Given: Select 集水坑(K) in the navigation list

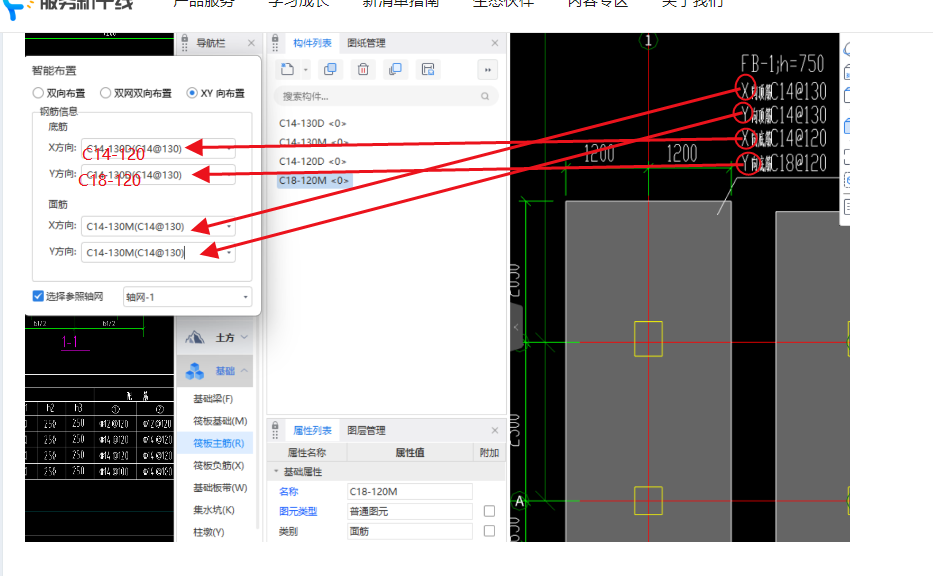Looking at the screenshot, I should [214, 510].
